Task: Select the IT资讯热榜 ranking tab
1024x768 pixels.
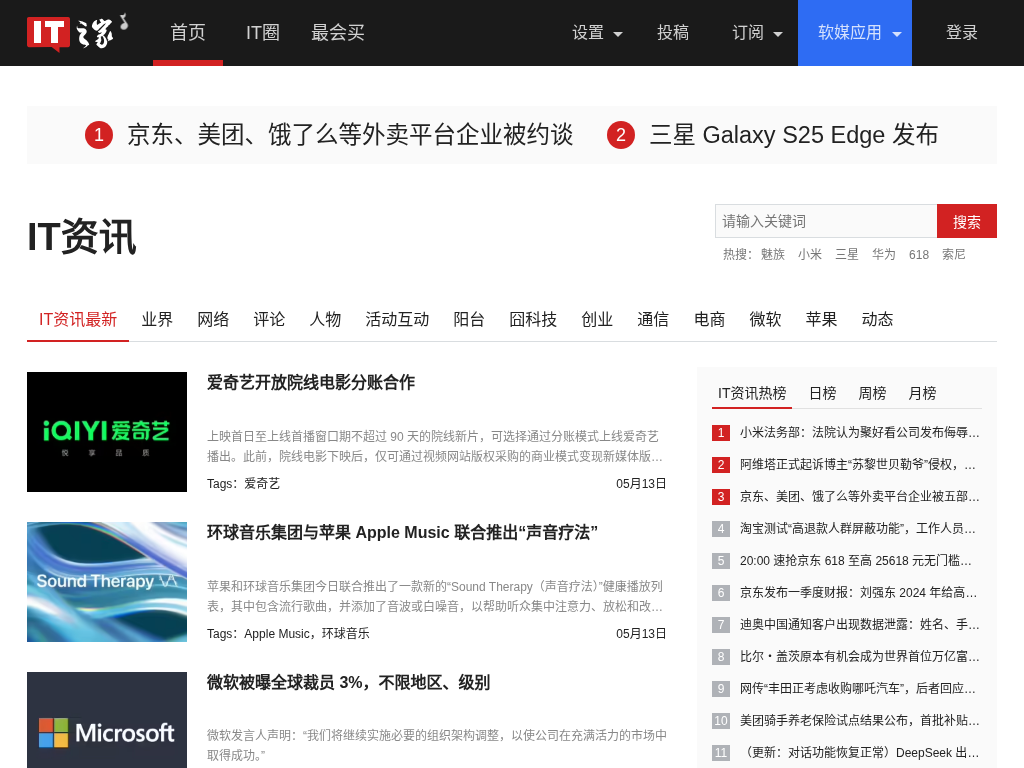Action: (752, 393)
